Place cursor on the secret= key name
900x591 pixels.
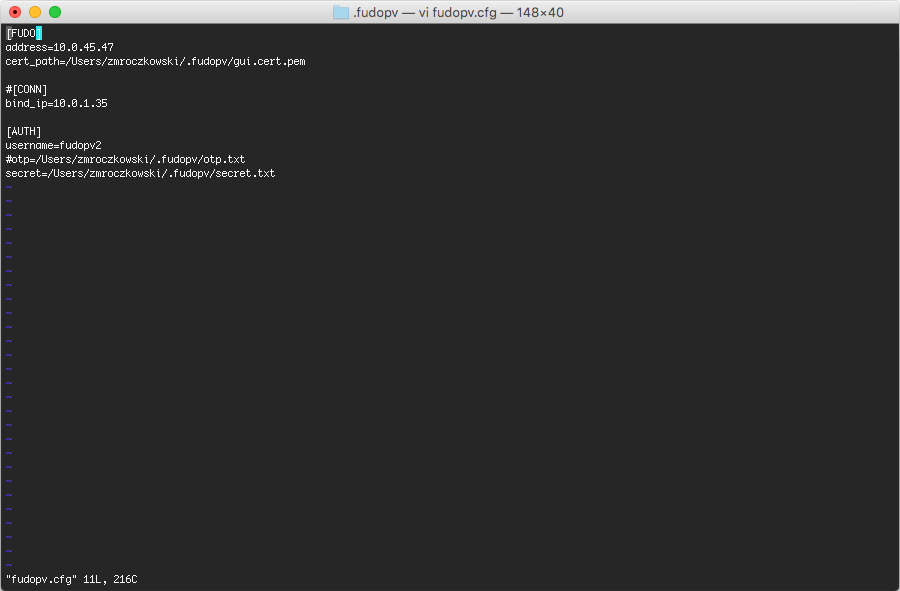(x=22, y=173)
